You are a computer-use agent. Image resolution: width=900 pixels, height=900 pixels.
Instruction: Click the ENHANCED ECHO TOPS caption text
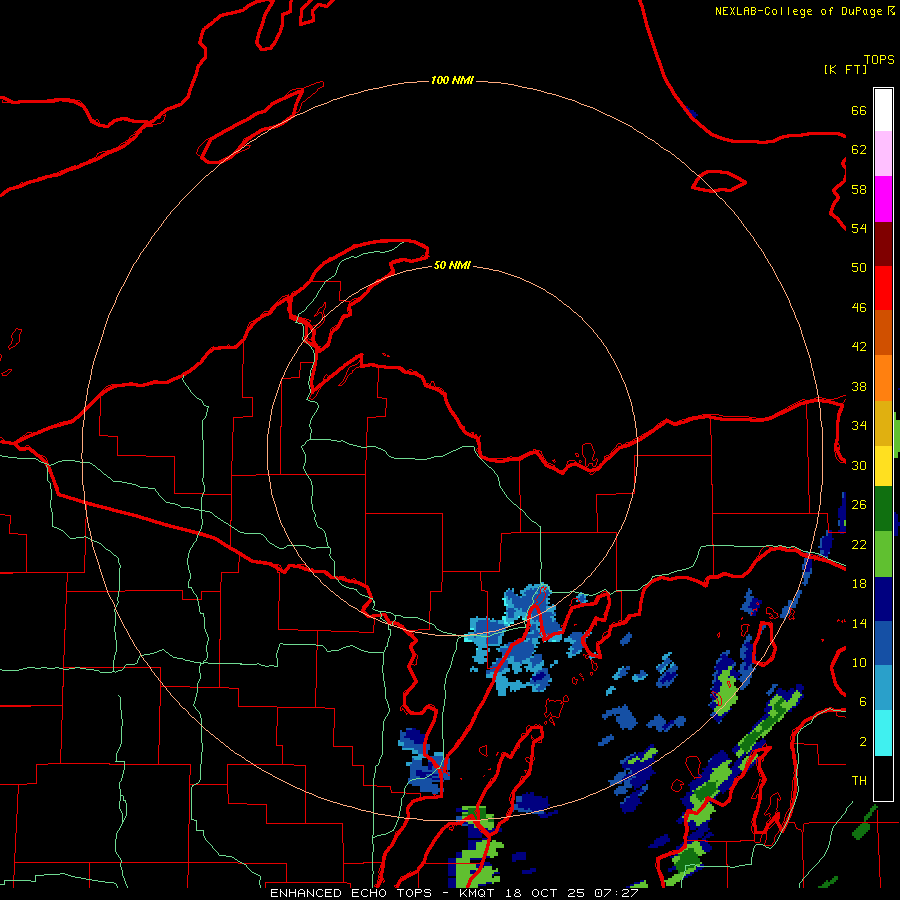(x=354, y=893)
